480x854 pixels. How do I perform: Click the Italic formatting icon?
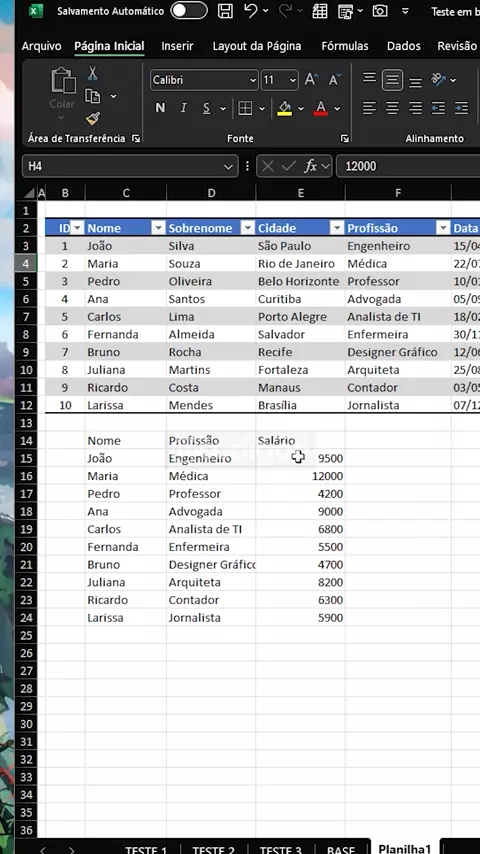pyautogui.click(x=184, y=108)
